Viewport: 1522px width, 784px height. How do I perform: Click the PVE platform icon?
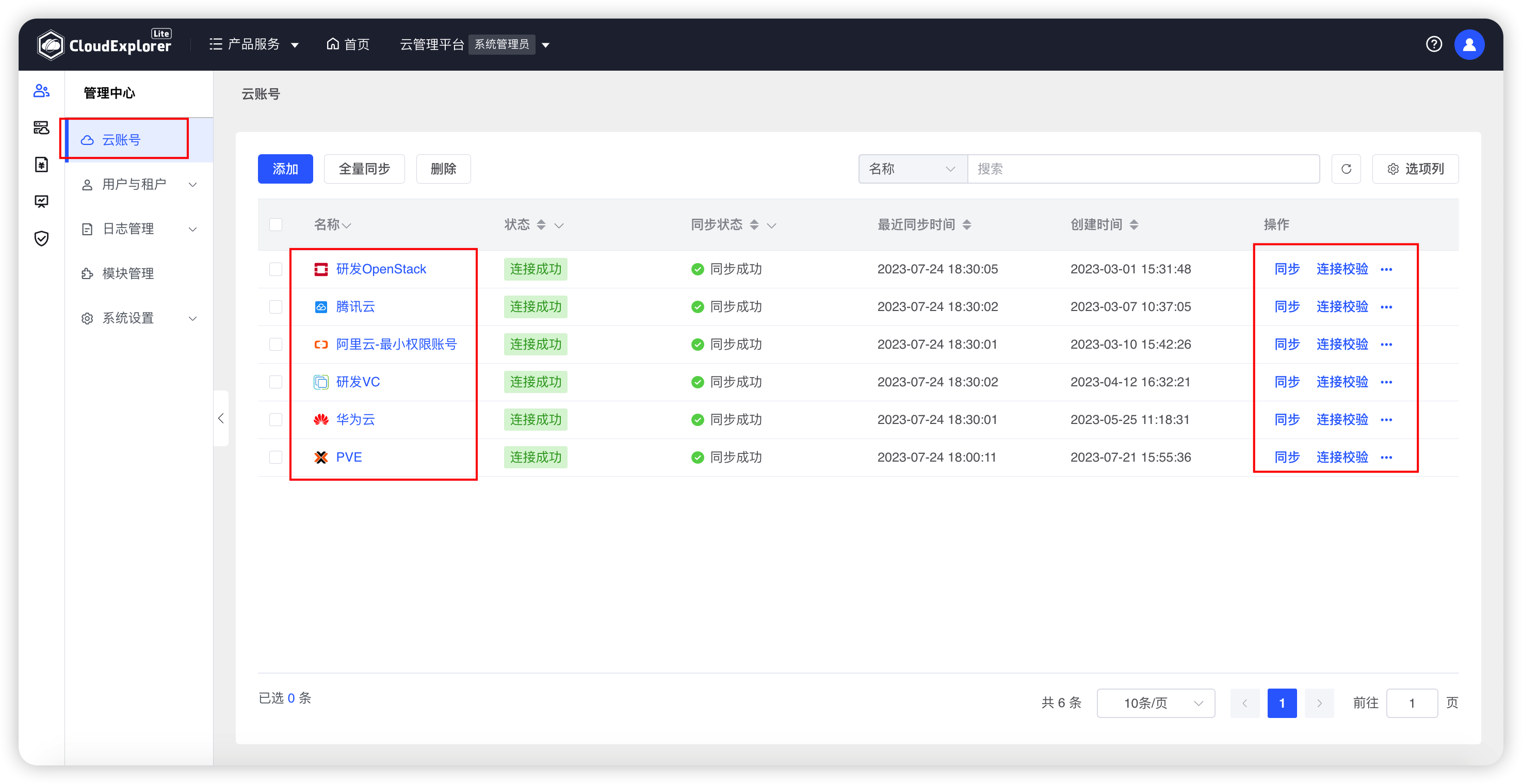(321, 458)
